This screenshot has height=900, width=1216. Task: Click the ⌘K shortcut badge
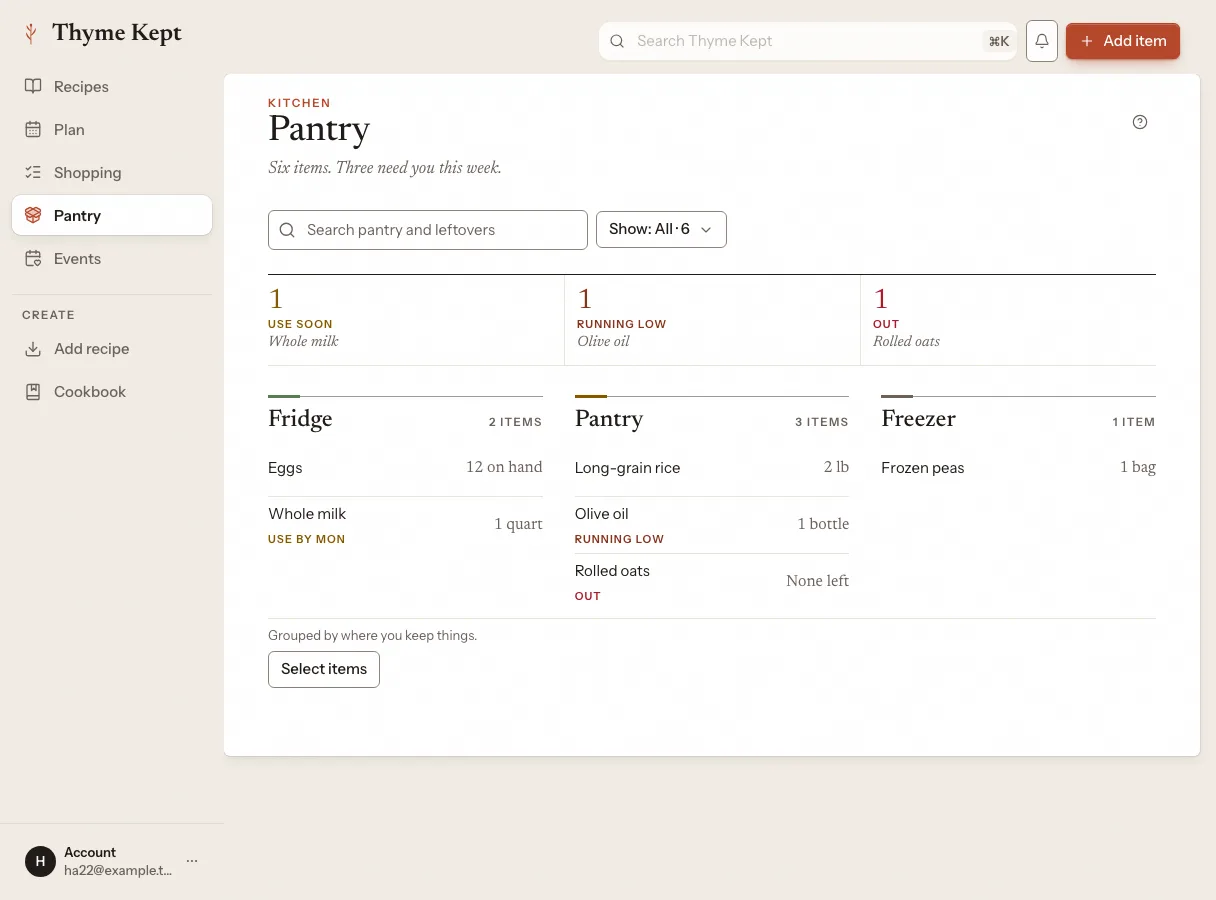coord(998,41)
